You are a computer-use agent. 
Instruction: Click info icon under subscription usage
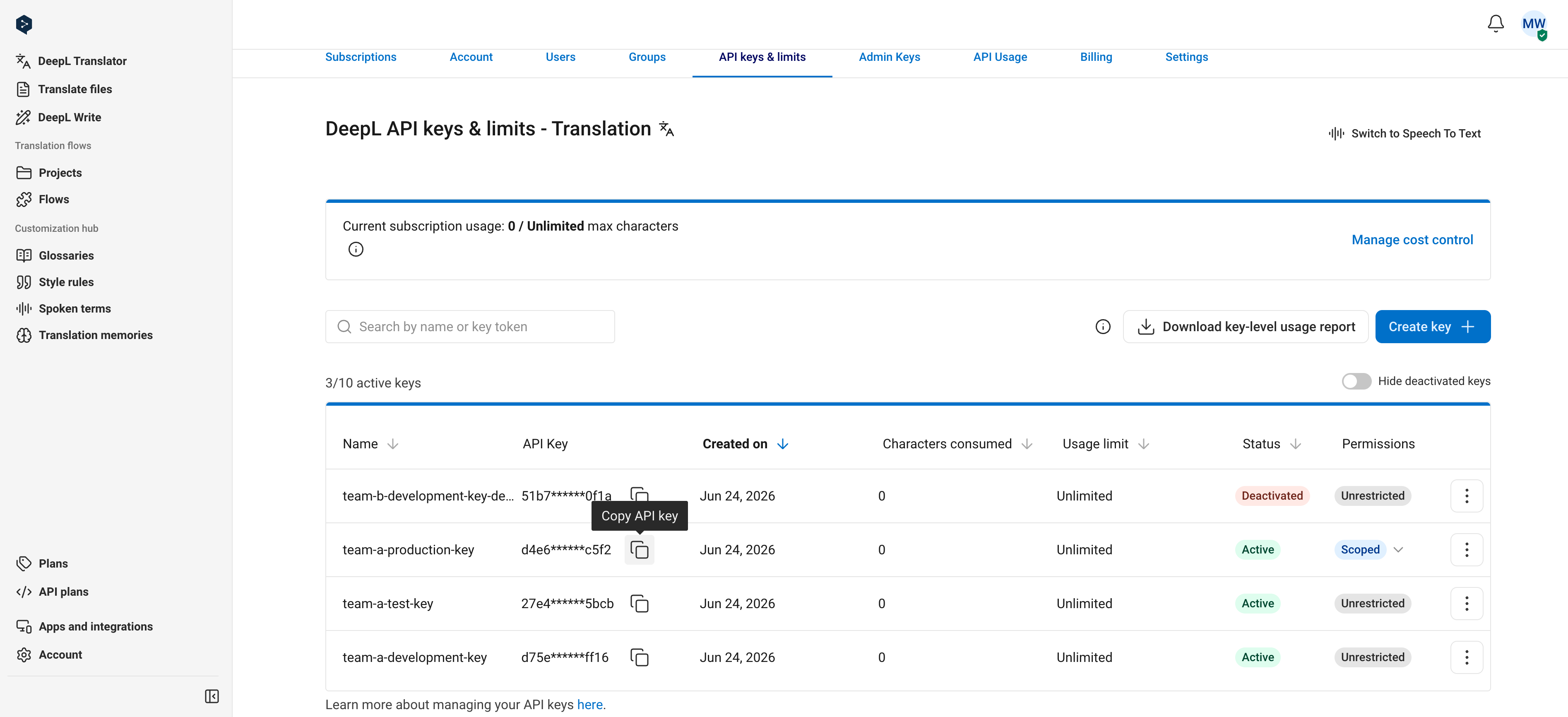click(x=356, y=249)
